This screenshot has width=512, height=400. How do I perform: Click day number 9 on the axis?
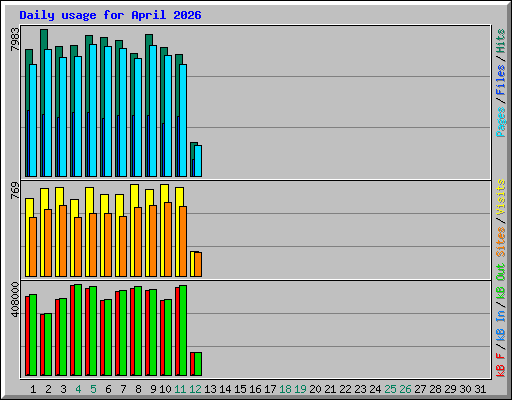[x=153, y=389]
